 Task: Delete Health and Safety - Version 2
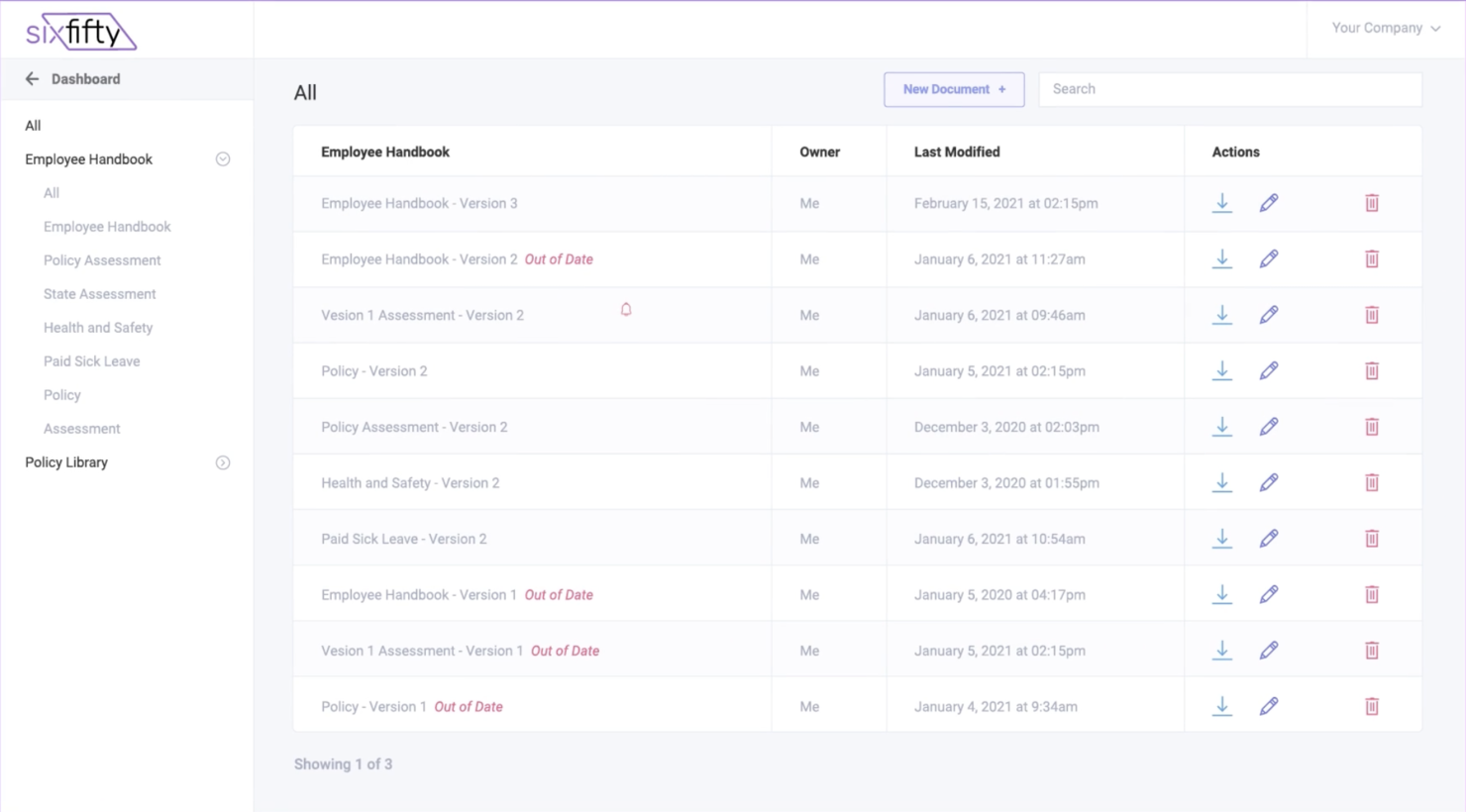1372,482
